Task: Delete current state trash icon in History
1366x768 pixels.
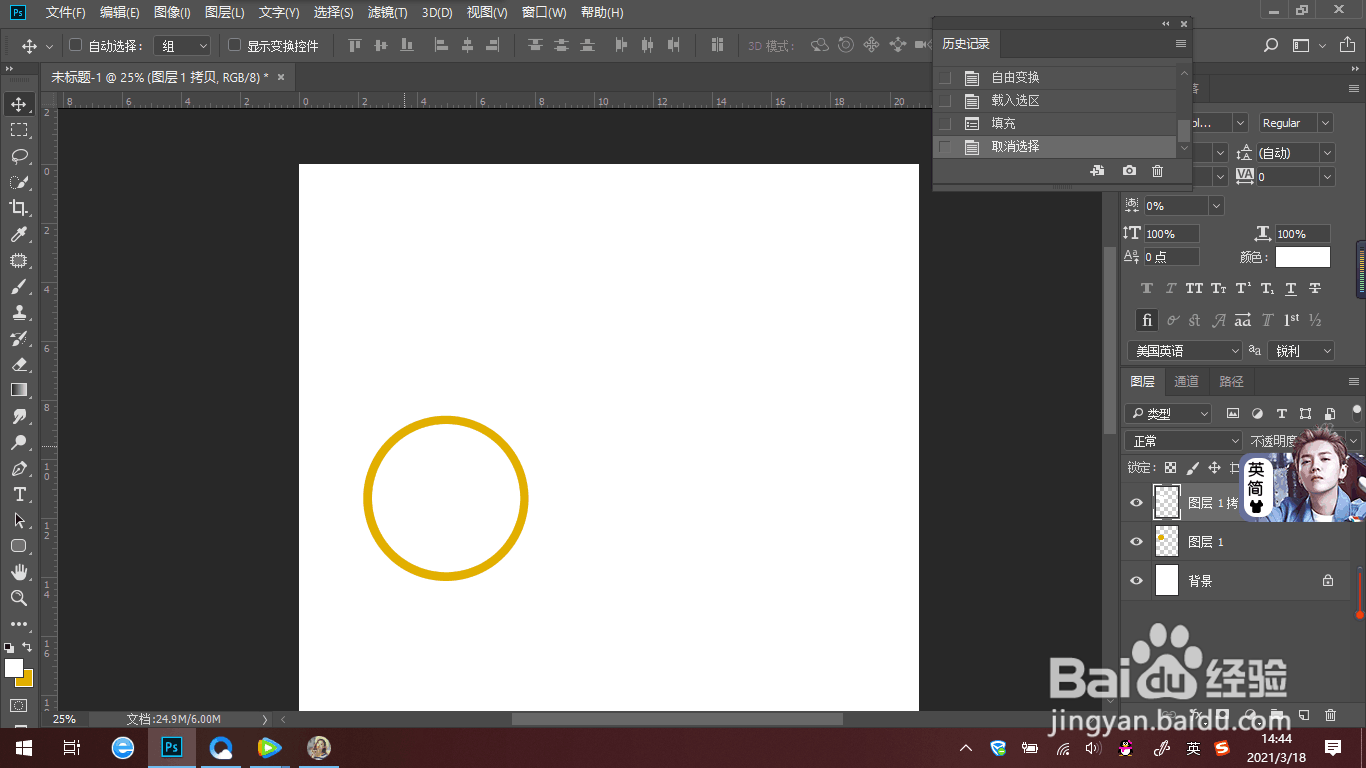Action: 1158,171
